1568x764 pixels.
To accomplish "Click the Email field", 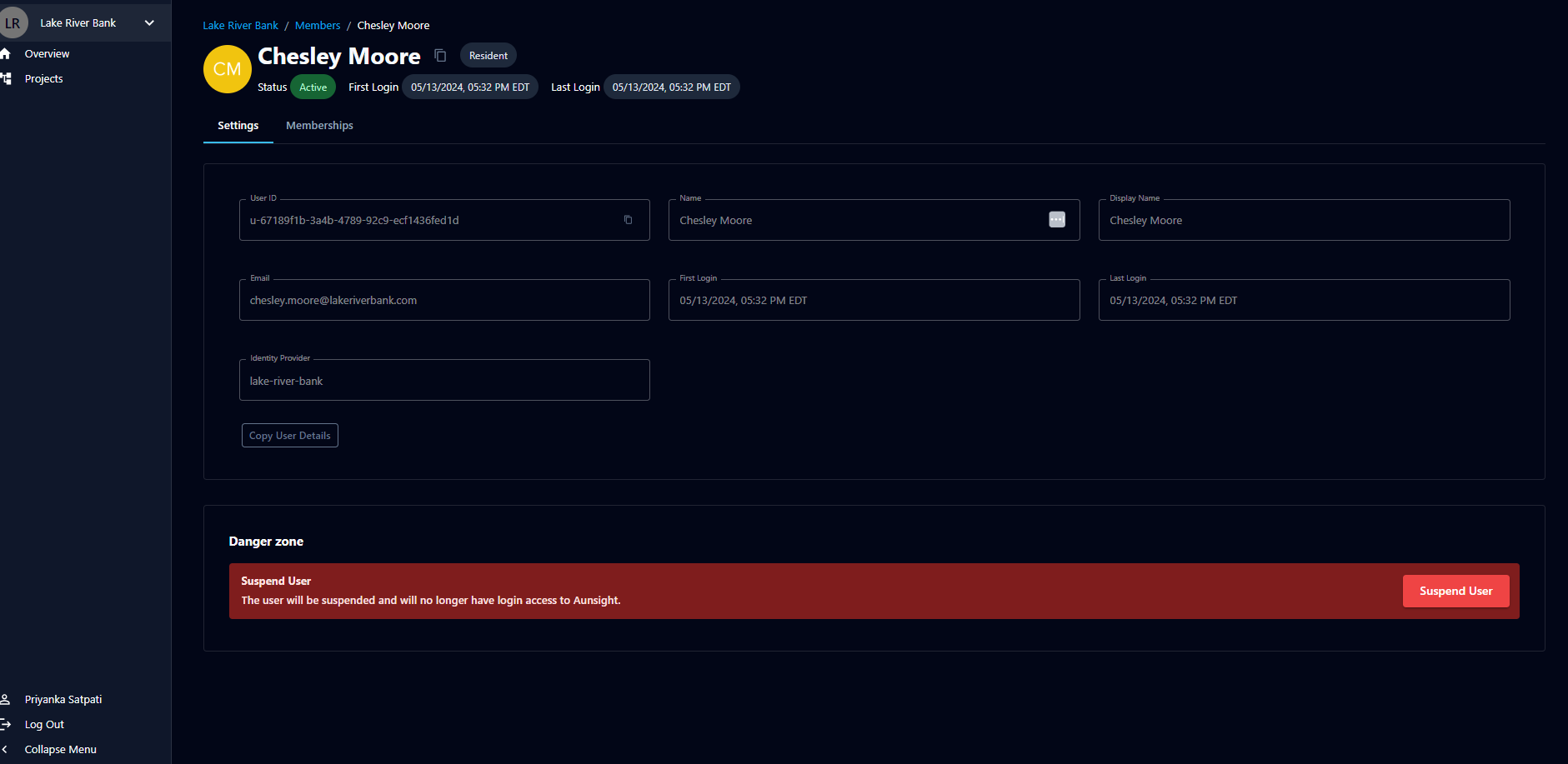I will pyautogui.click(x=444, y=300).
